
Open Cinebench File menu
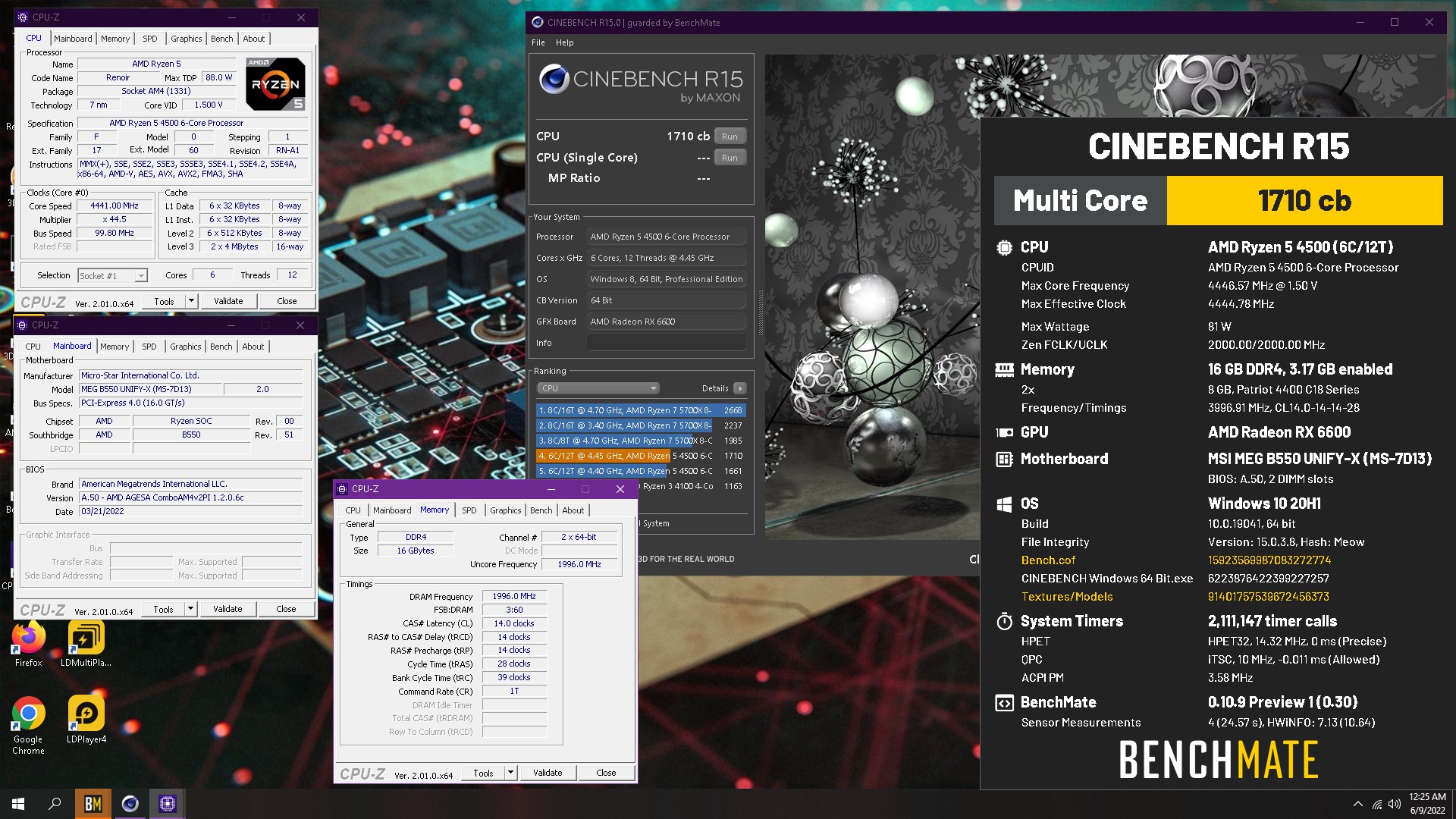point(538,42)
